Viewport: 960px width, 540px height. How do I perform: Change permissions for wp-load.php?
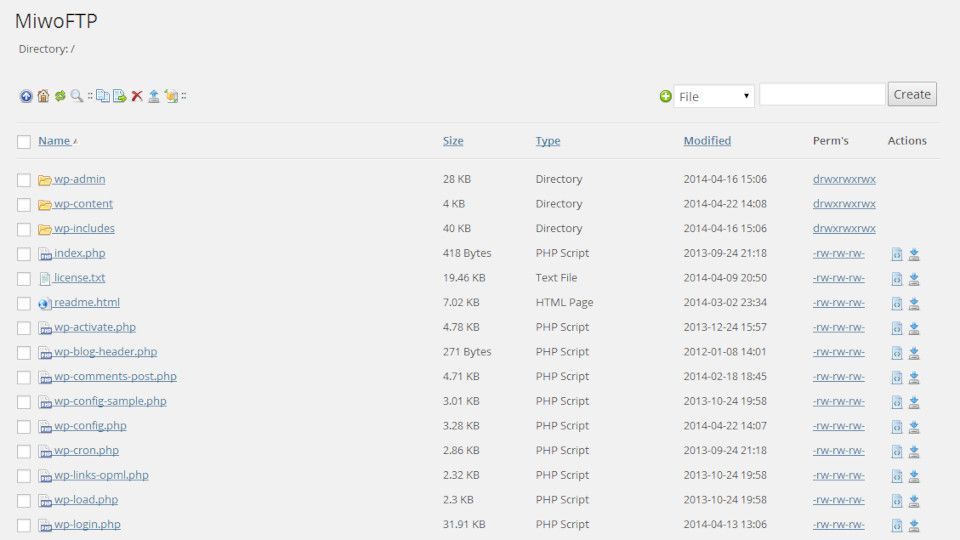(839, 500)
